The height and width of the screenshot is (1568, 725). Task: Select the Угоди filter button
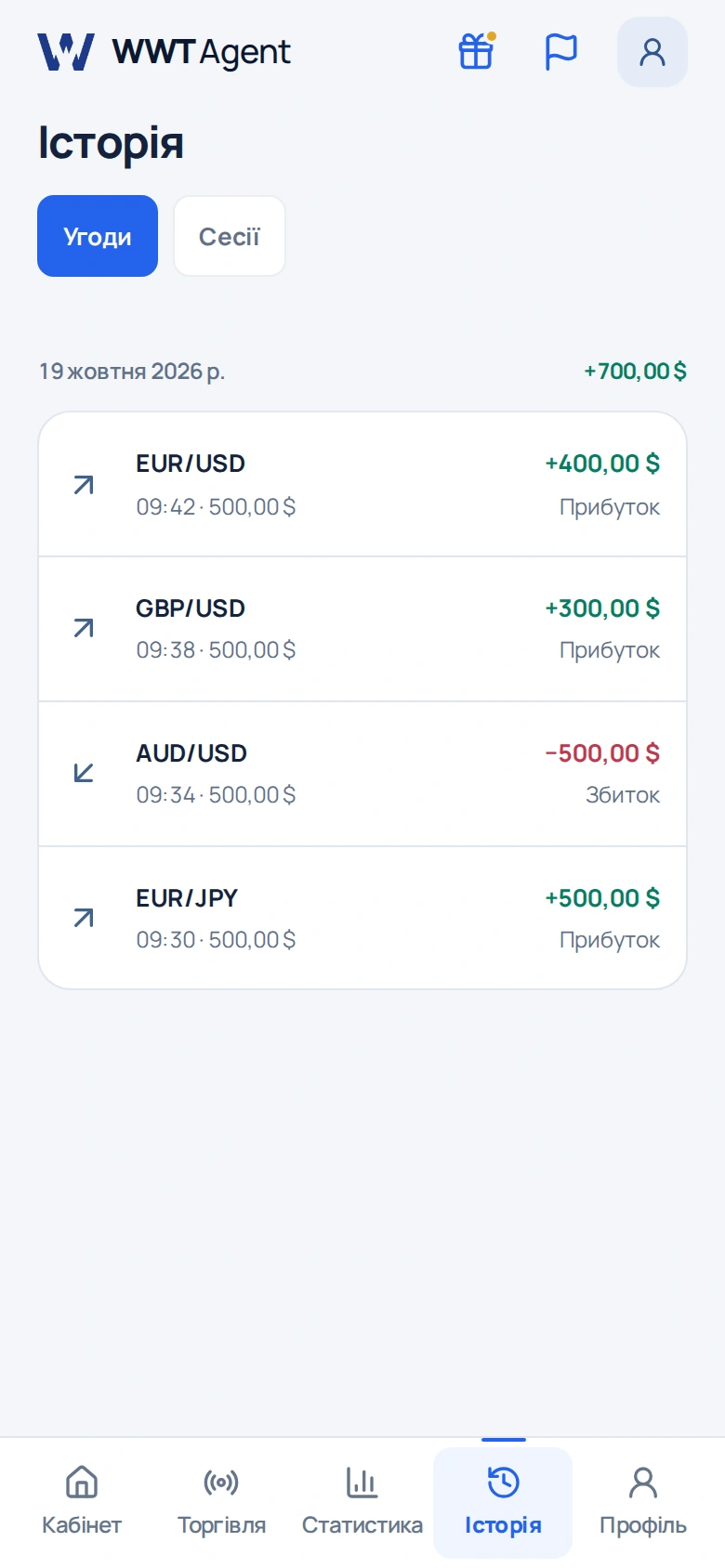click(98, 236)
